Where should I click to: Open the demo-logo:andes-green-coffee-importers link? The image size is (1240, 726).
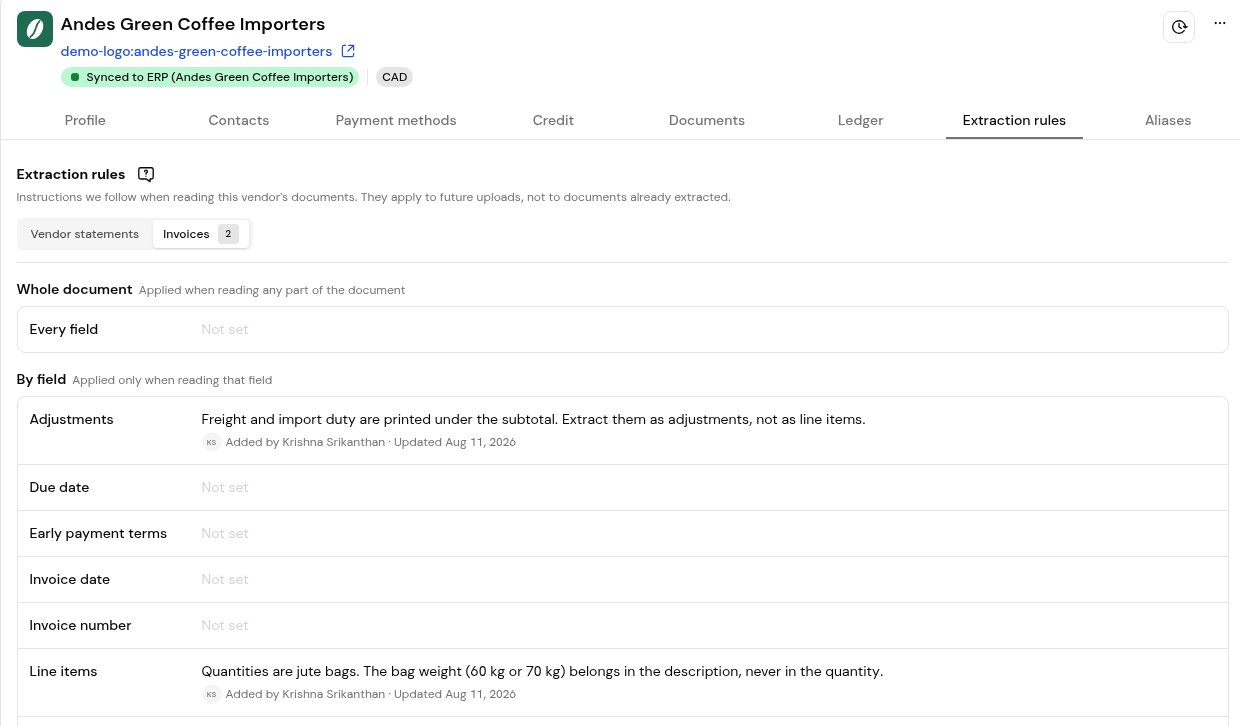pyautogui.click(x=196, y=51)
